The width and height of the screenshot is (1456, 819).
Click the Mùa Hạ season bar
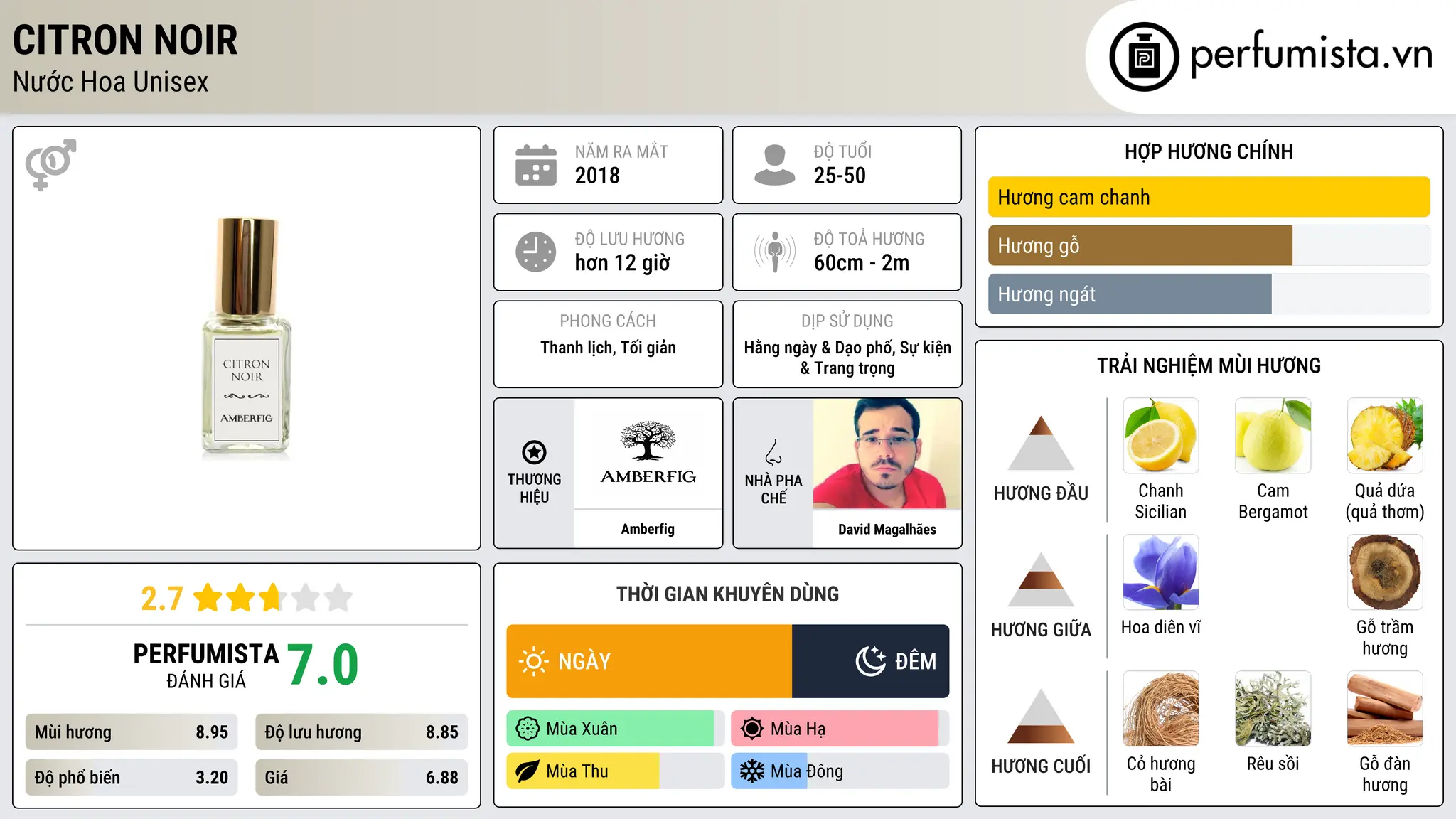coord(840,729)
